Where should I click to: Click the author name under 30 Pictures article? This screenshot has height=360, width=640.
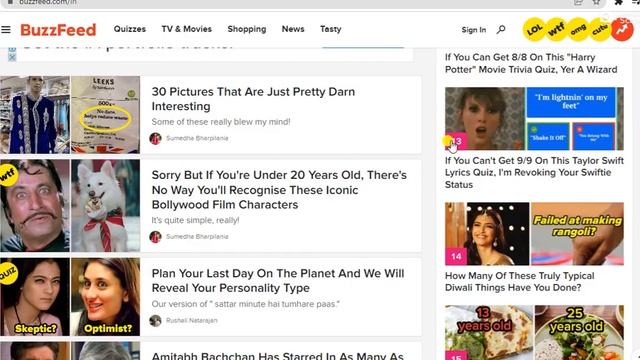[x=197, y=138]
